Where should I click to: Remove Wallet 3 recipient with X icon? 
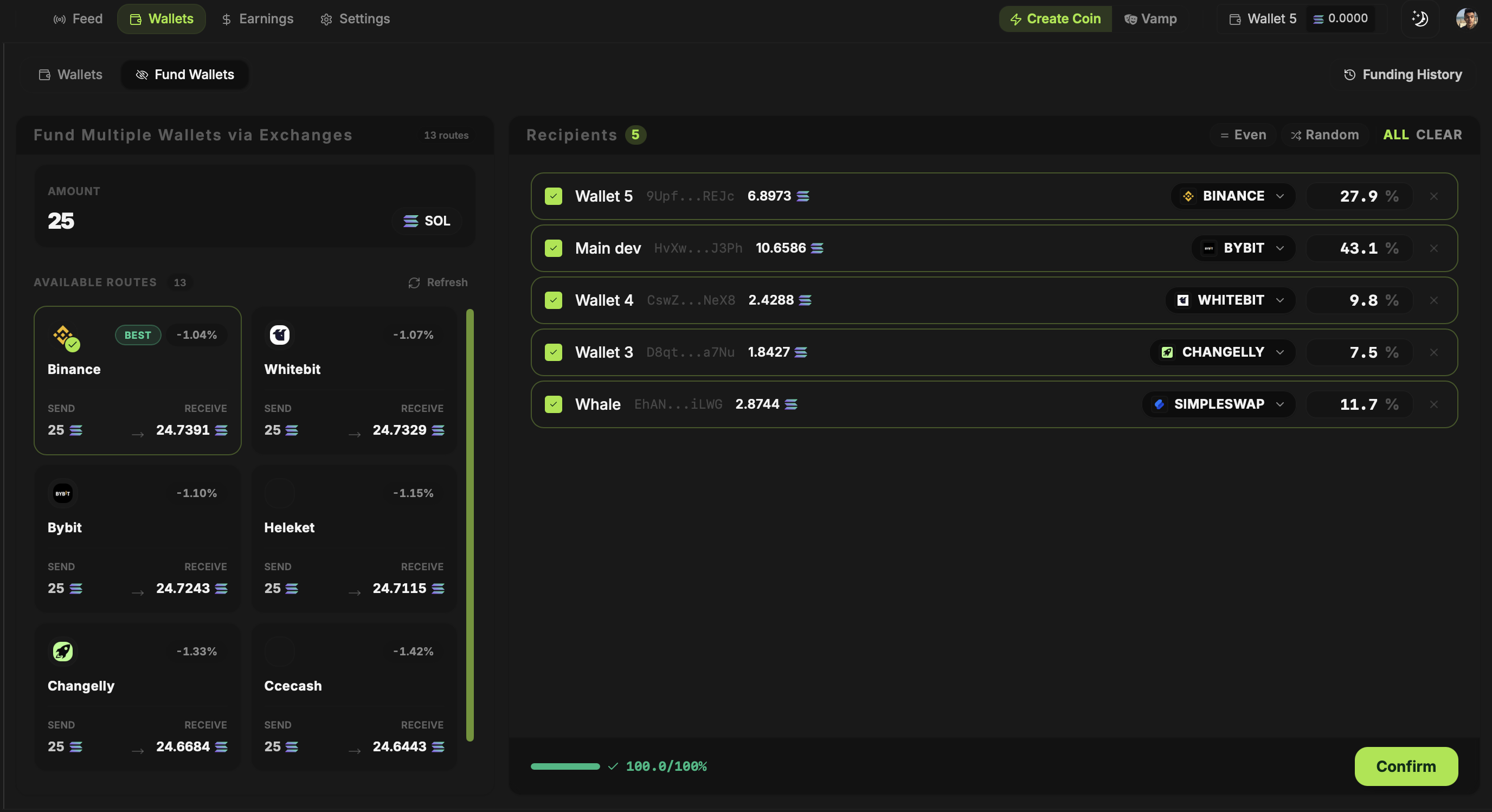[1433, 353]
